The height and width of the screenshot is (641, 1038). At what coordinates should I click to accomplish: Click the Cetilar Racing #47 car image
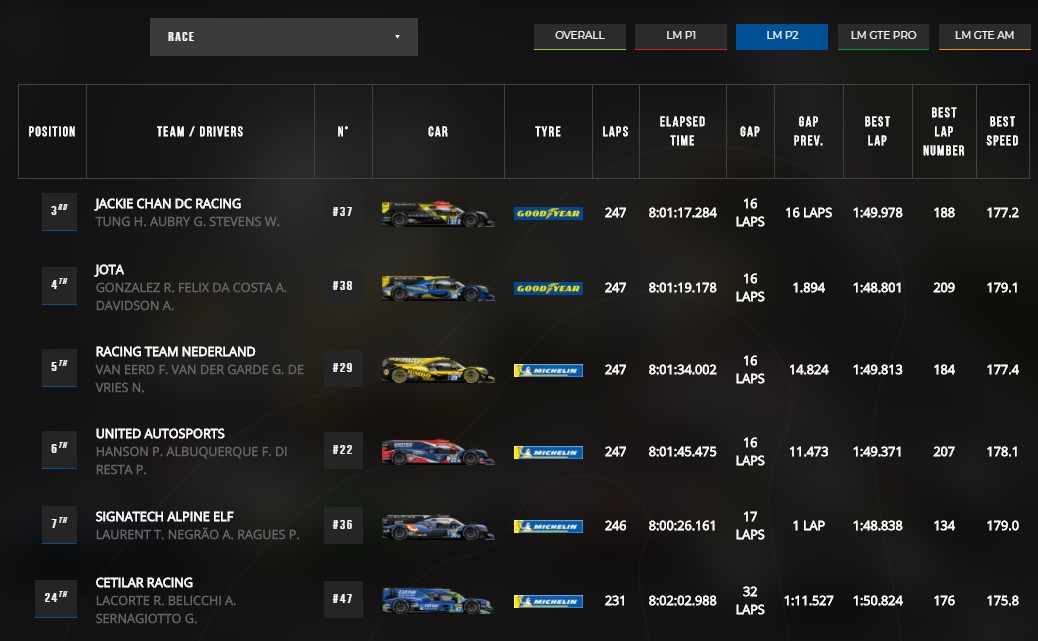click(438, 601)
